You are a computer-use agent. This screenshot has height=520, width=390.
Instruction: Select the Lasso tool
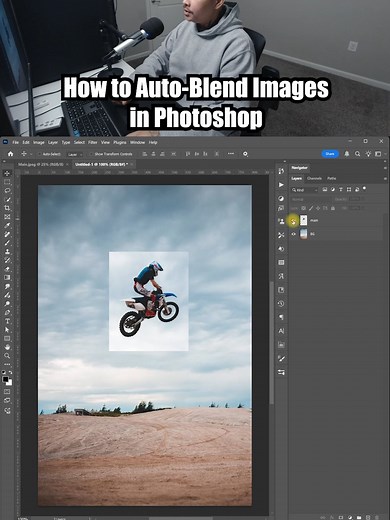(x=7, y=191)
